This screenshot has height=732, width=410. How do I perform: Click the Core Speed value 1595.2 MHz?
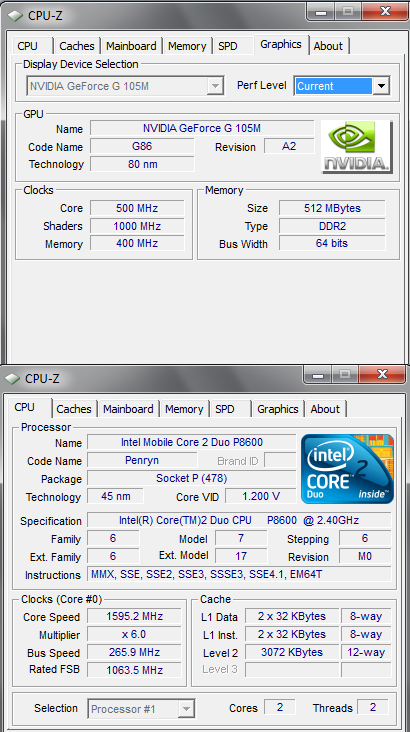point(134,616)
